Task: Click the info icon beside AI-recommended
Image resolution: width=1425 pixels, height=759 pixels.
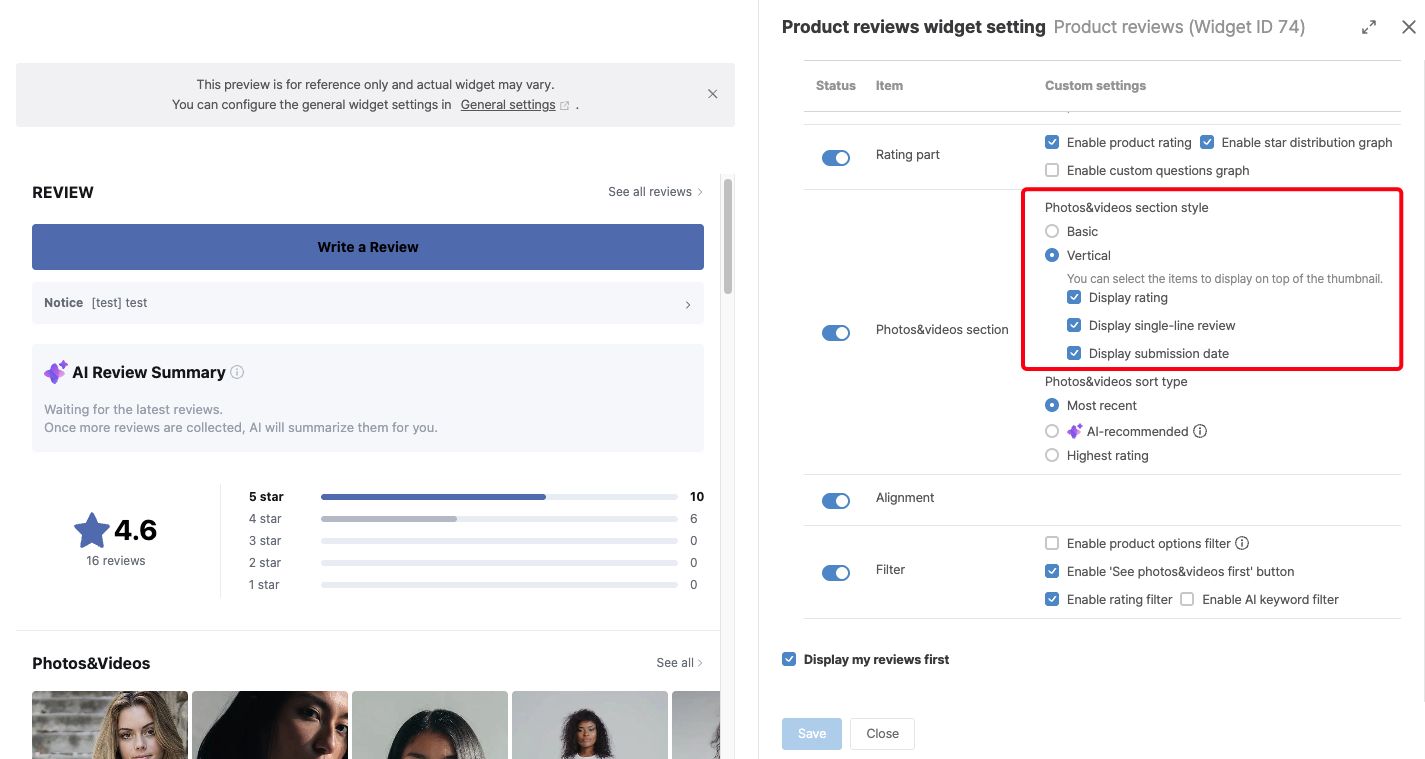Action: point(1200,431)
